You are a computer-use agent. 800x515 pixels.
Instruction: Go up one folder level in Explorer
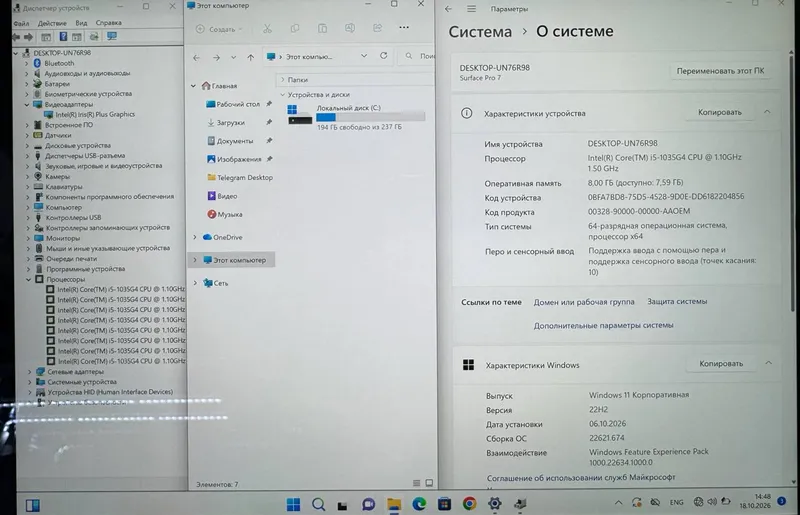coord(251,57)
